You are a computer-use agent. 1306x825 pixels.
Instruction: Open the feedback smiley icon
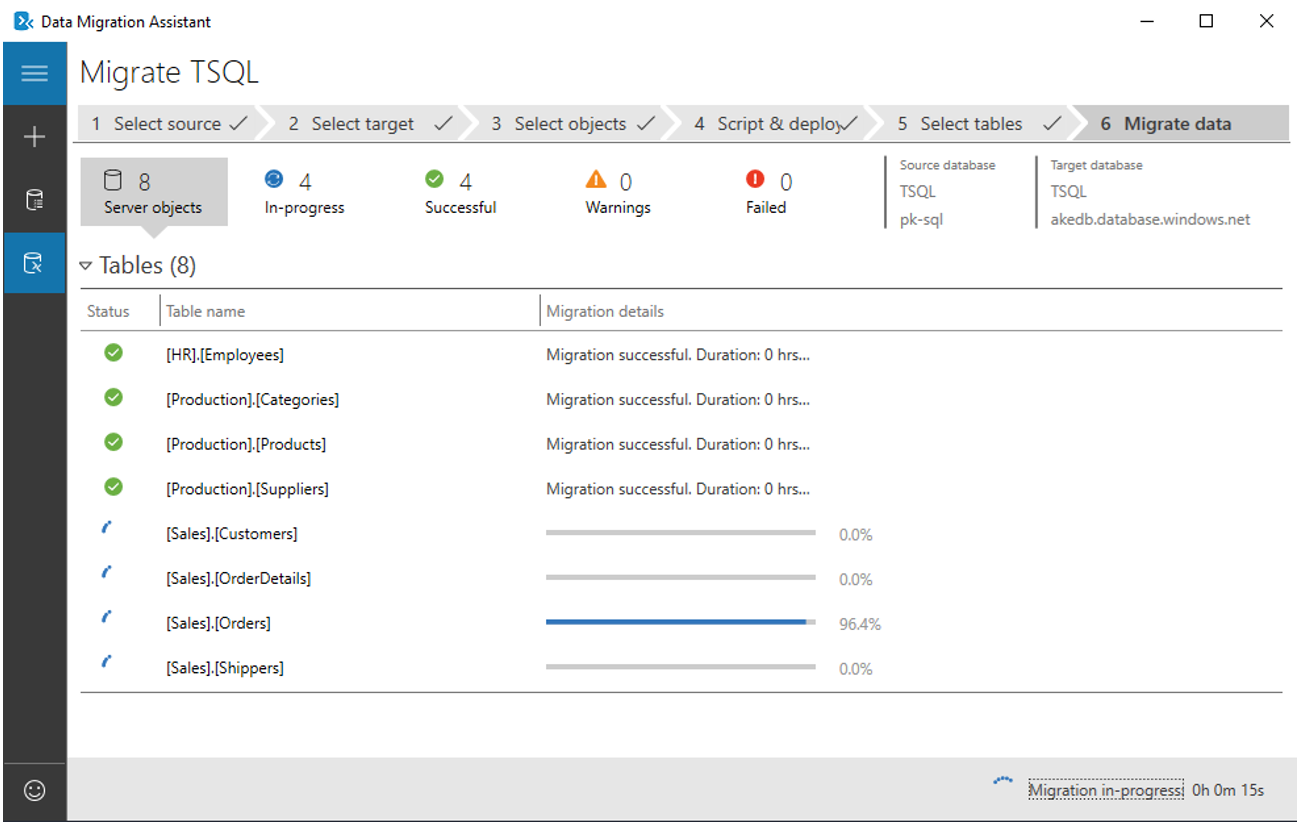click(35, 790)
